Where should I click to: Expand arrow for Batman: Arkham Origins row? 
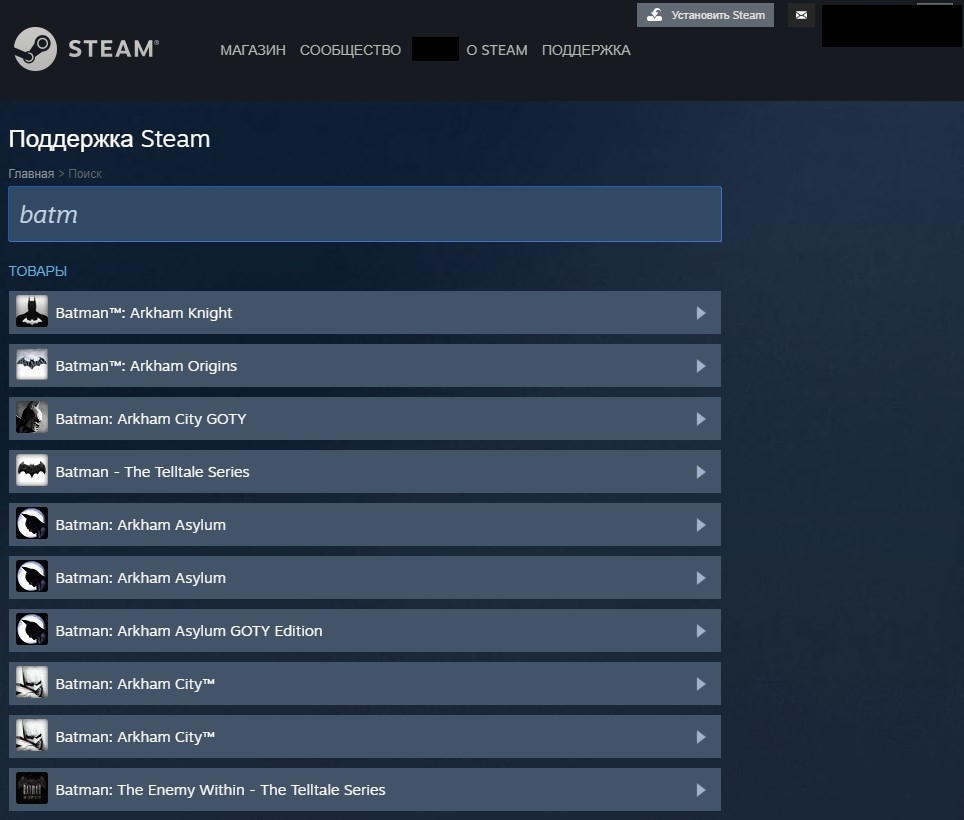pyautogui.click(x=701, y=366)
